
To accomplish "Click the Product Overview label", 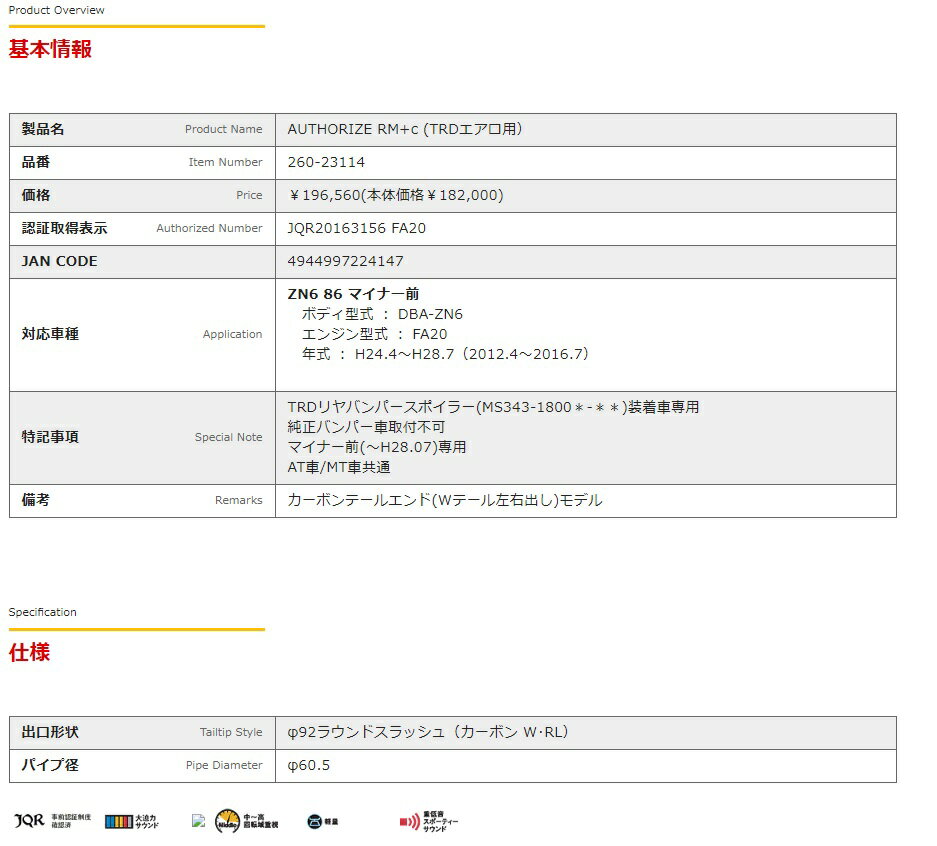I will point(56,10).
